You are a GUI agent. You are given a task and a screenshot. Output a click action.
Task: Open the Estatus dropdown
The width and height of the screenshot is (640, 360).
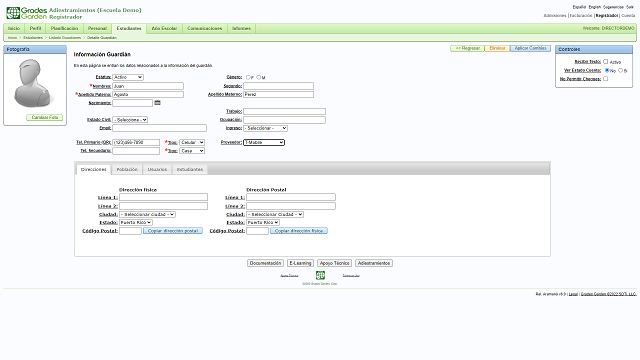(128, 77)
